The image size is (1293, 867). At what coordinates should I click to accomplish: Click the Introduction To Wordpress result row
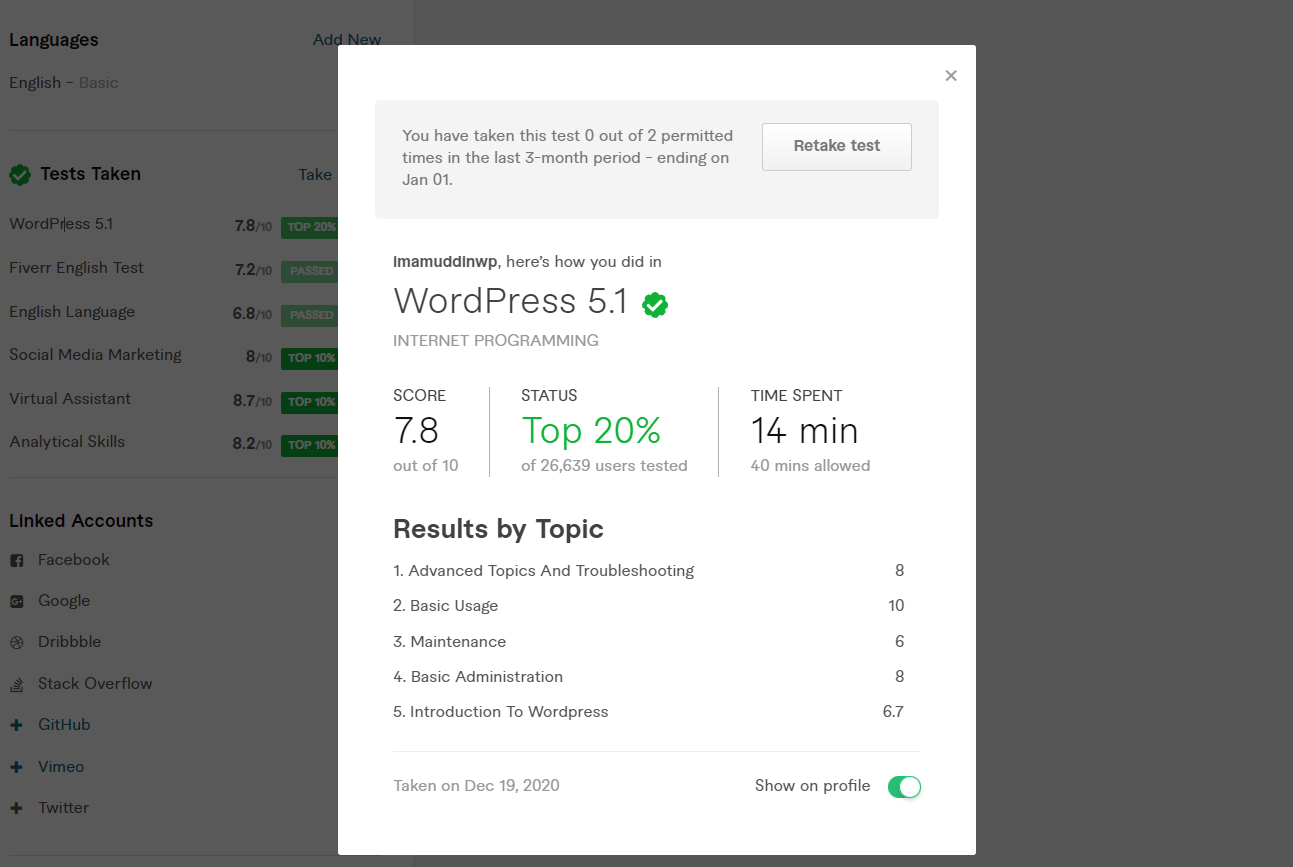pos(649,712)
